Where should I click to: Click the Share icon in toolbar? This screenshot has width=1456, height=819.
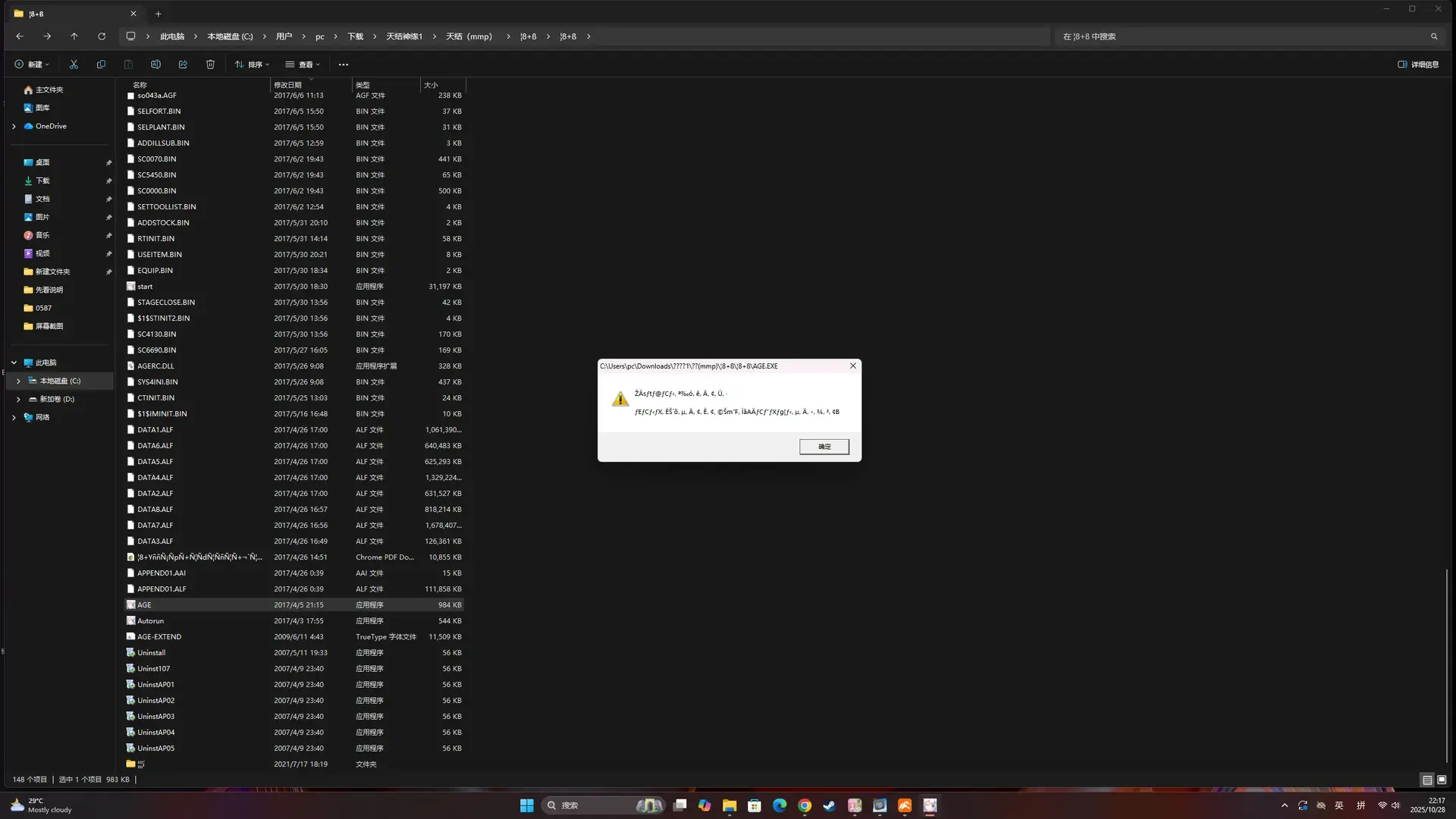pyautogui.click(x=183, y=64)
